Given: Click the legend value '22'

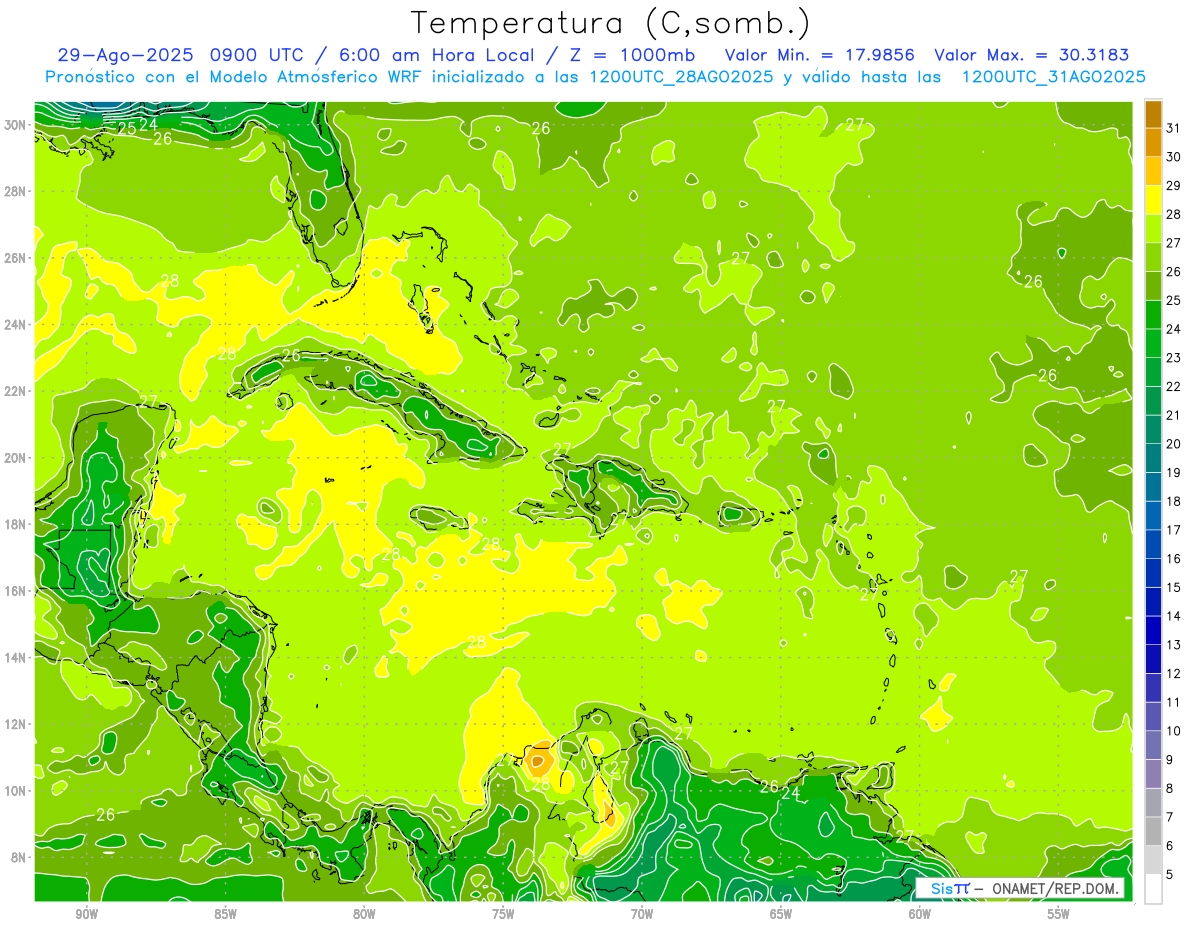Looking at the screenshot, I should pos(1174,386).
